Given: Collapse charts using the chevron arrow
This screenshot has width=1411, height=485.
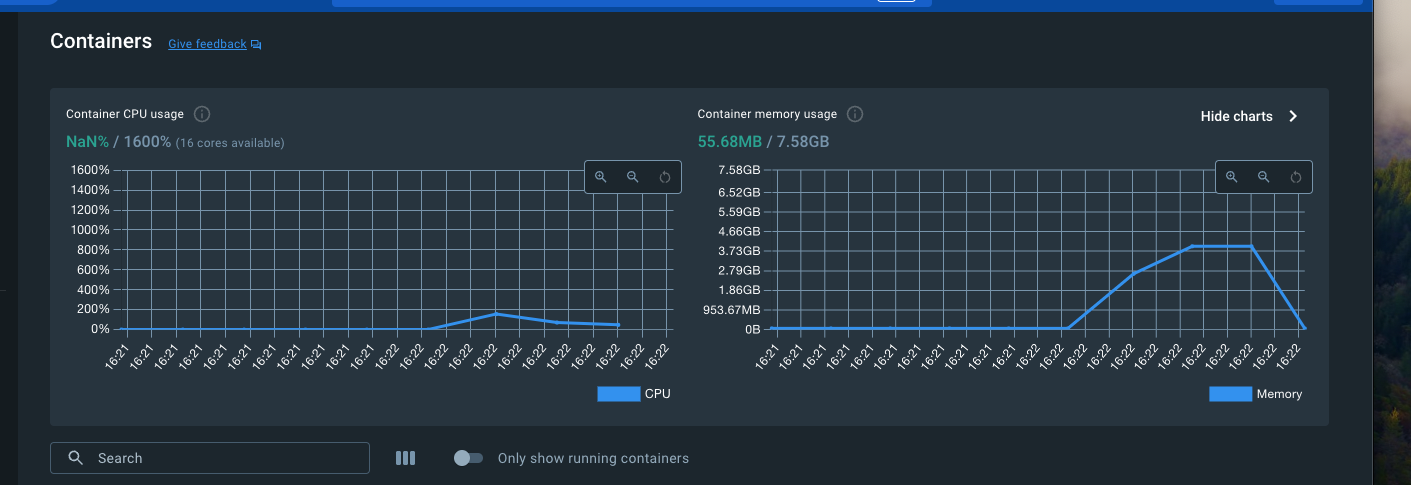Looking at the screenshot, I should [1293, 116].
